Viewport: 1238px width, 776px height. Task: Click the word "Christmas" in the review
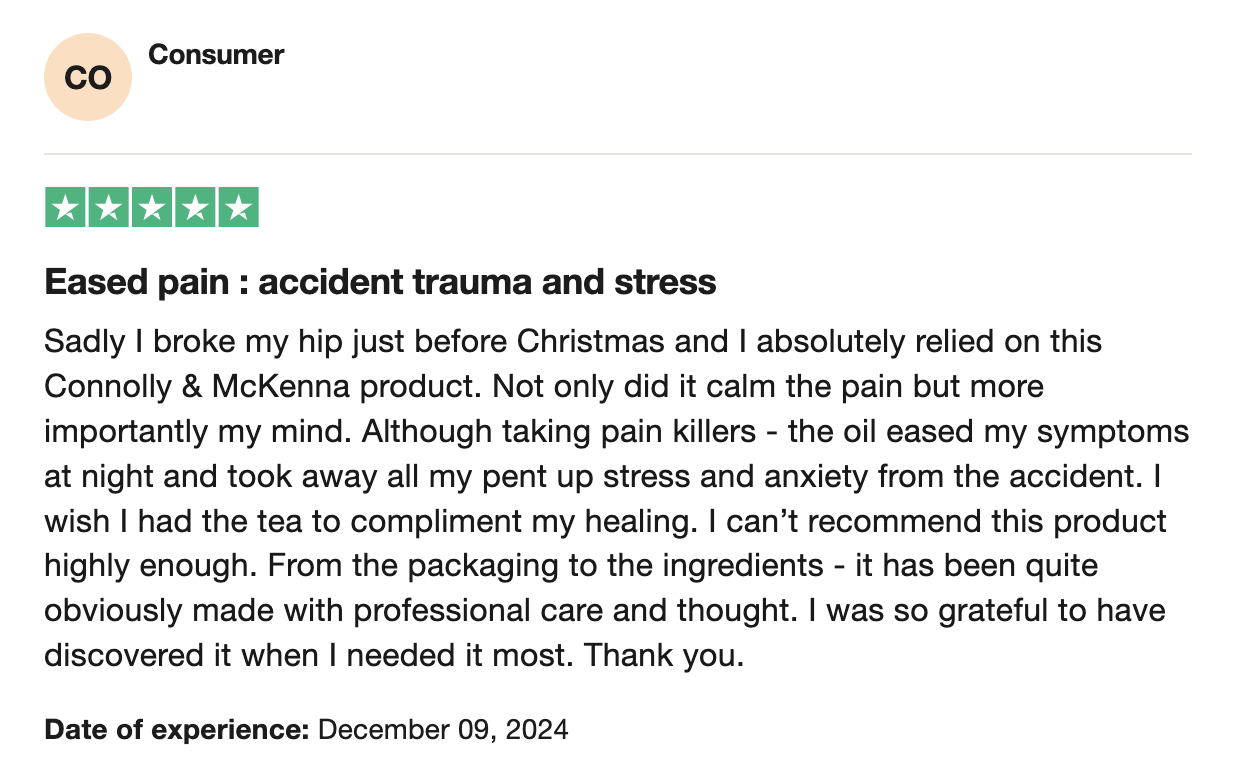pyautogui.click(x=591, y=341)
